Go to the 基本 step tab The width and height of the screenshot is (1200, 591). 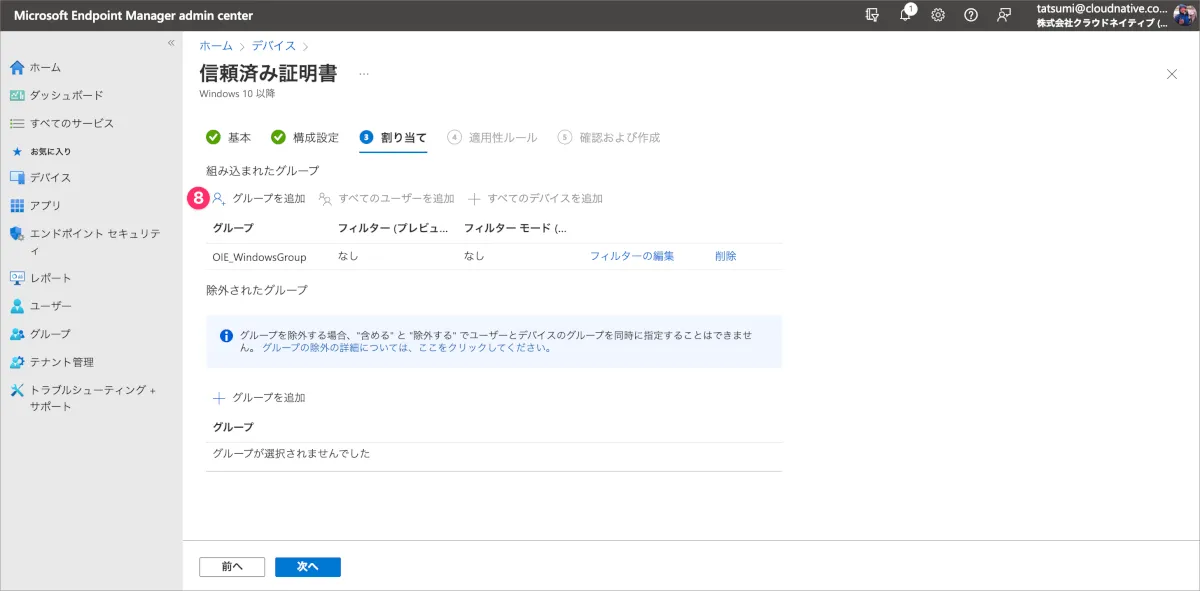coord(229,137)
